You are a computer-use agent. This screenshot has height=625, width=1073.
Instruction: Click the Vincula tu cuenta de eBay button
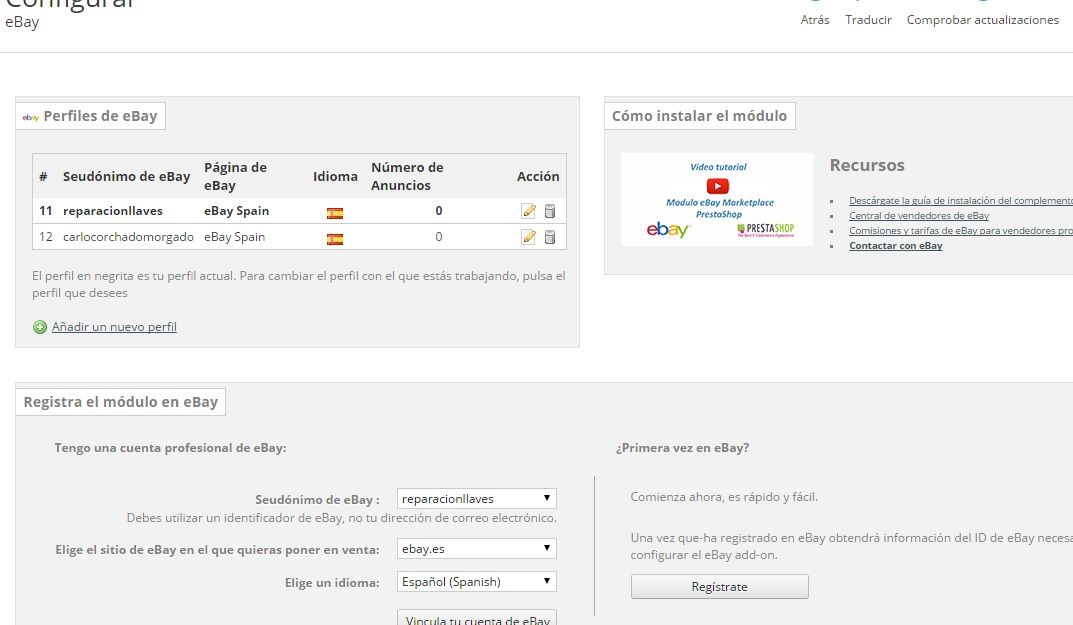coord(477,617)
